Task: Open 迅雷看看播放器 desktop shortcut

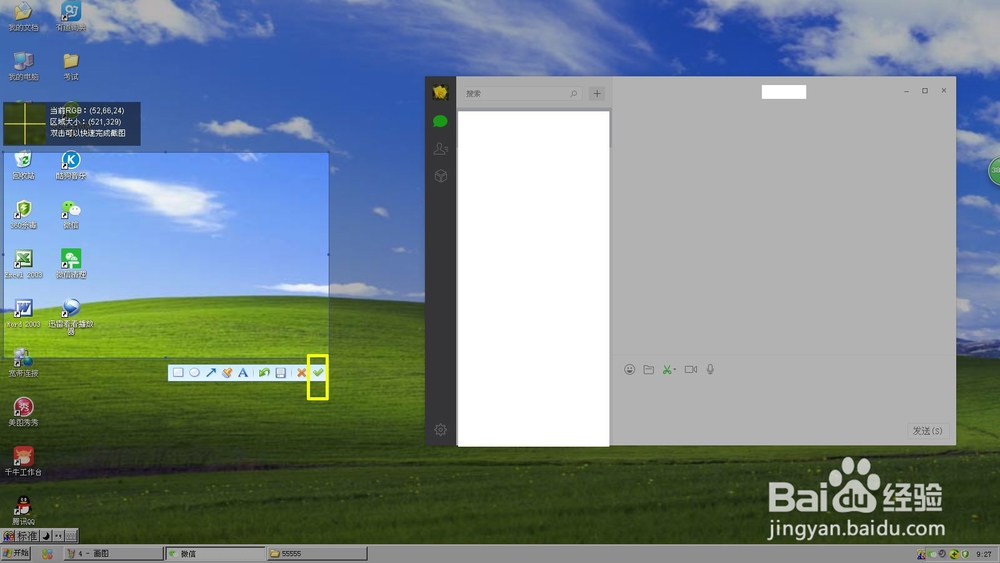Action: pos(71,316)
